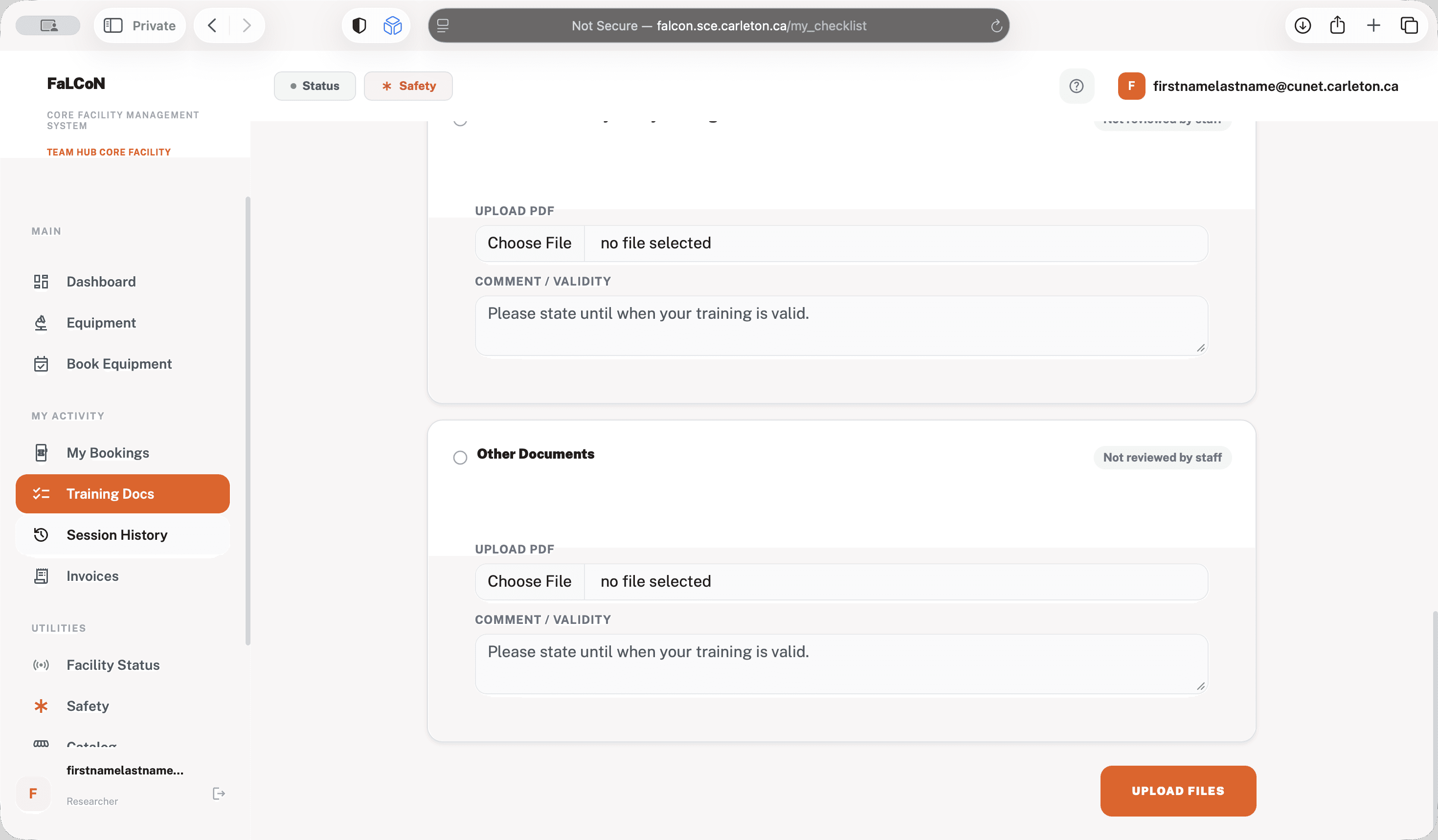Click the Safari share icon
The width and height of the screenshot is (1438, 840).
coord(1338,25)
